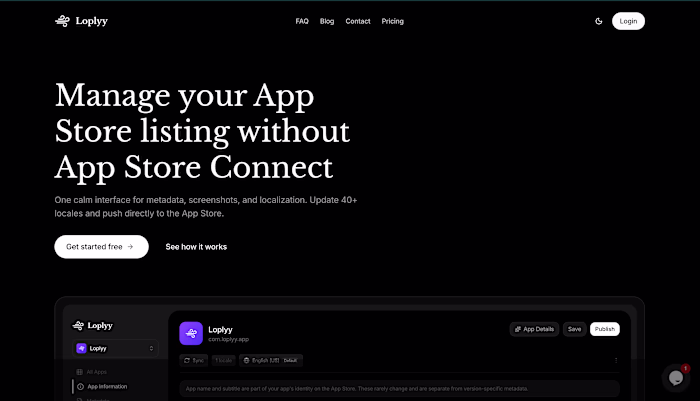Click the com.loplyy.app bundle ID text
700x401 pixels.
click(x=229, y=339)
